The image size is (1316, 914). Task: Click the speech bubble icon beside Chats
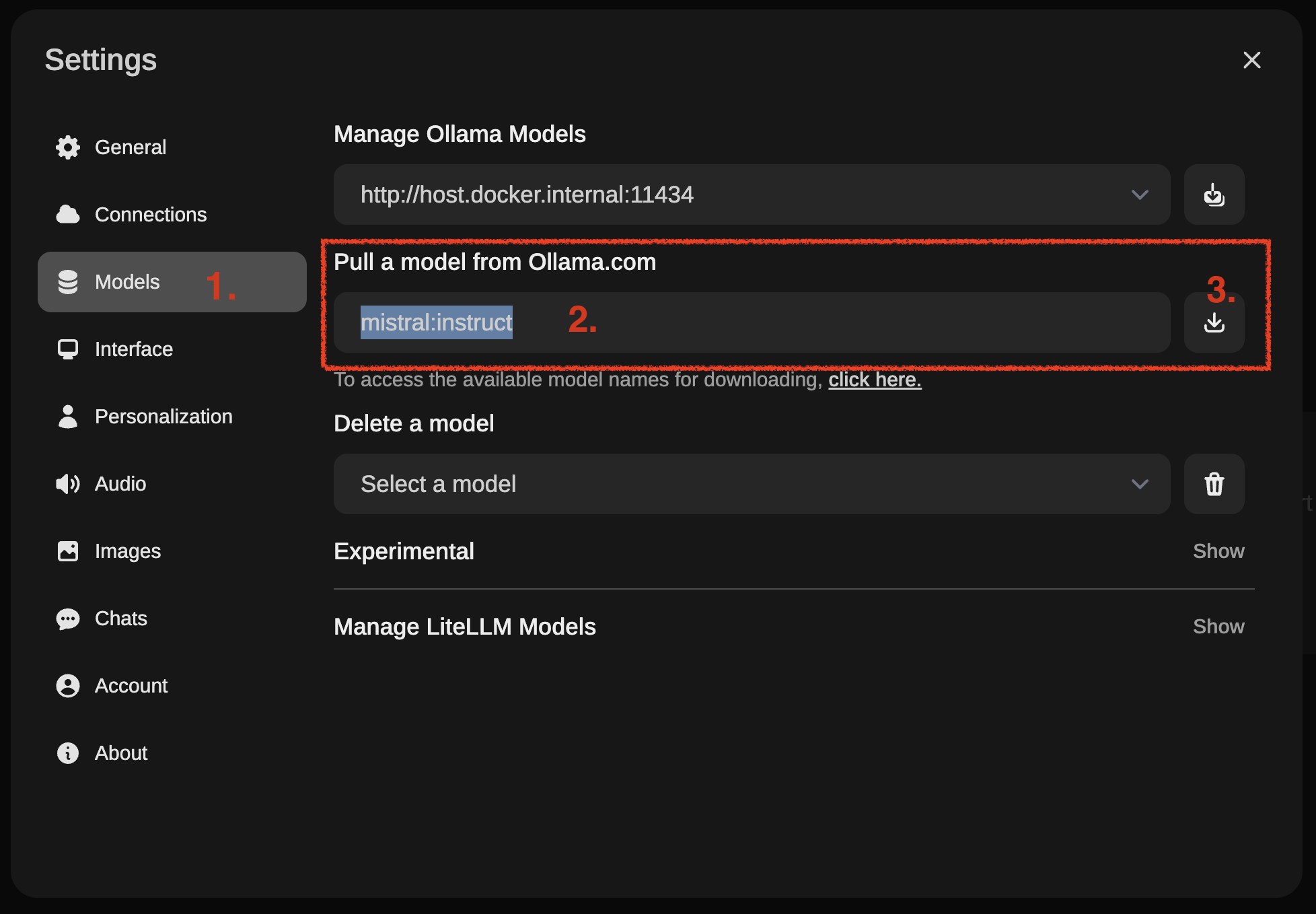68,619
